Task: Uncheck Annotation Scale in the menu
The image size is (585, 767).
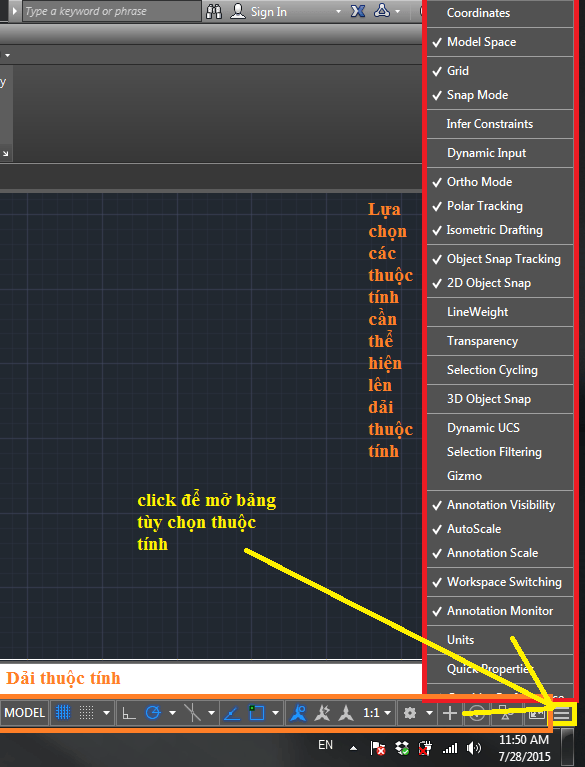Action: (x=500, y=553)
